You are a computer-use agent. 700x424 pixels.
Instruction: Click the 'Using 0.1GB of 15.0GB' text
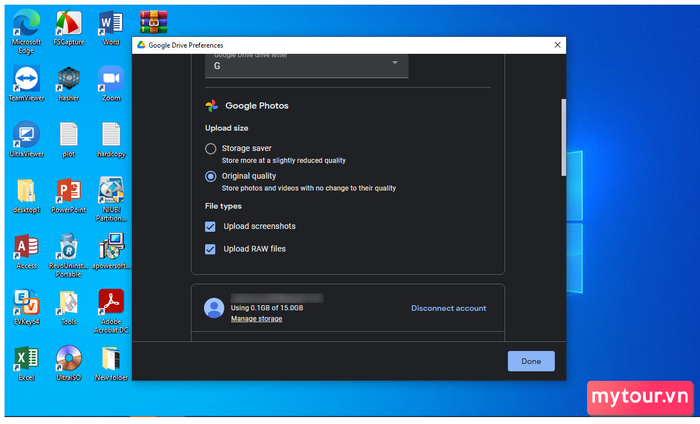267,308
